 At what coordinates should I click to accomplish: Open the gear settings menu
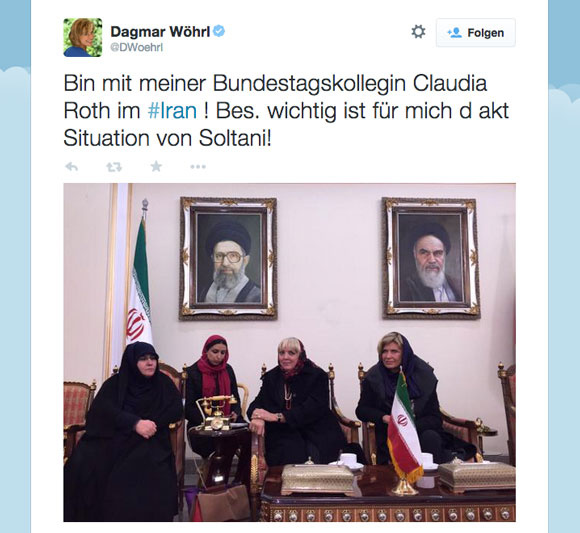coord(418,32)
